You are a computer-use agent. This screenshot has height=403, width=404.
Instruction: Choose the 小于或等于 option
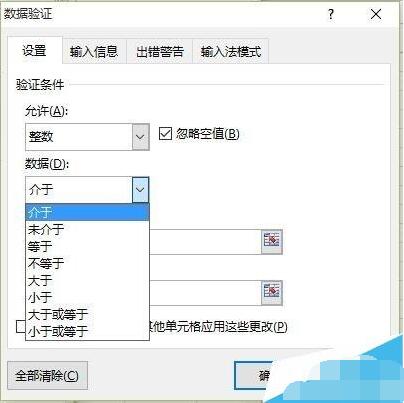[87, 331]
